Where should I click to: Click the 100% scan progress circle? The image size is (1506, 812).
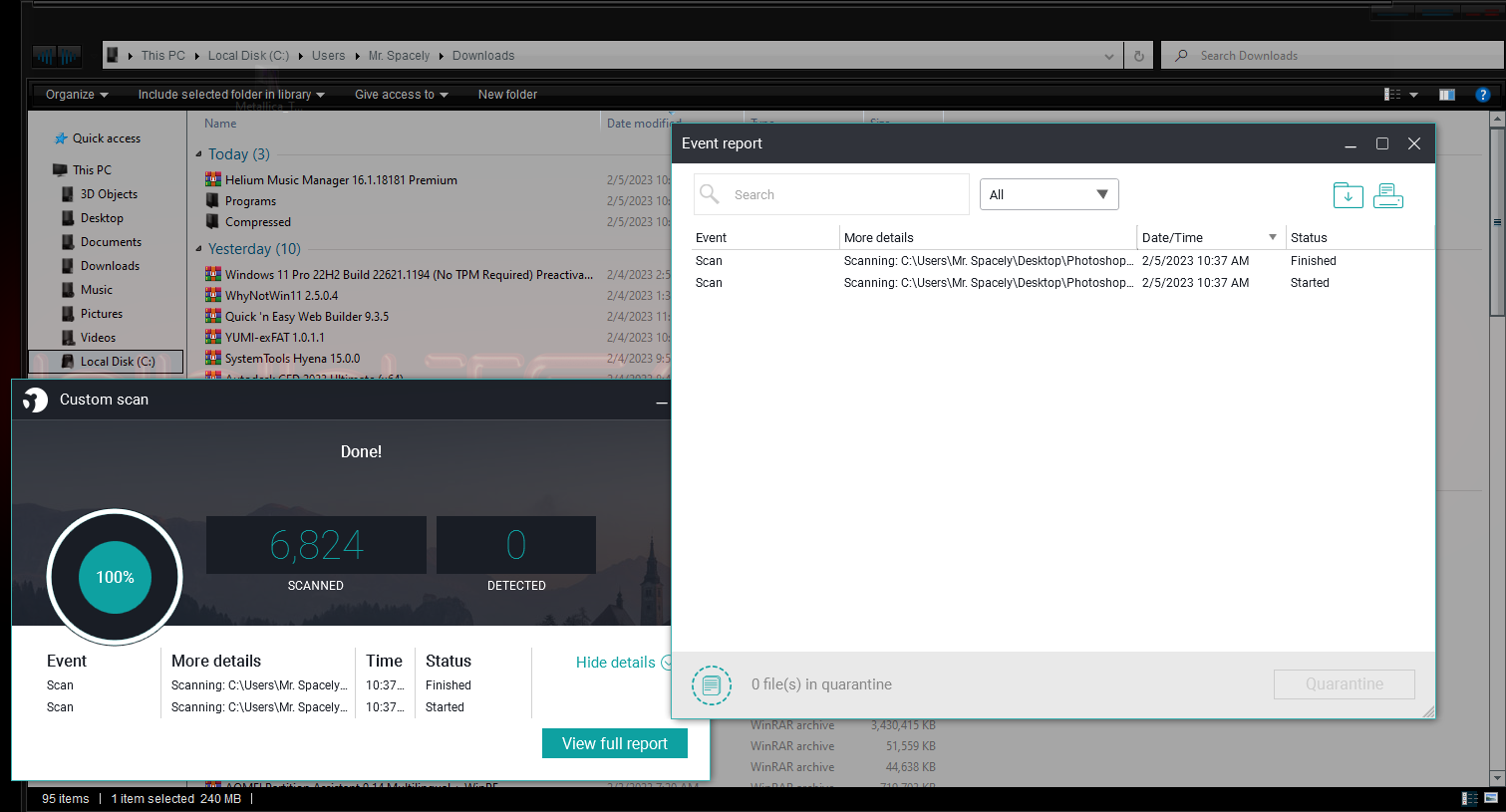click(x=115, y=577)
